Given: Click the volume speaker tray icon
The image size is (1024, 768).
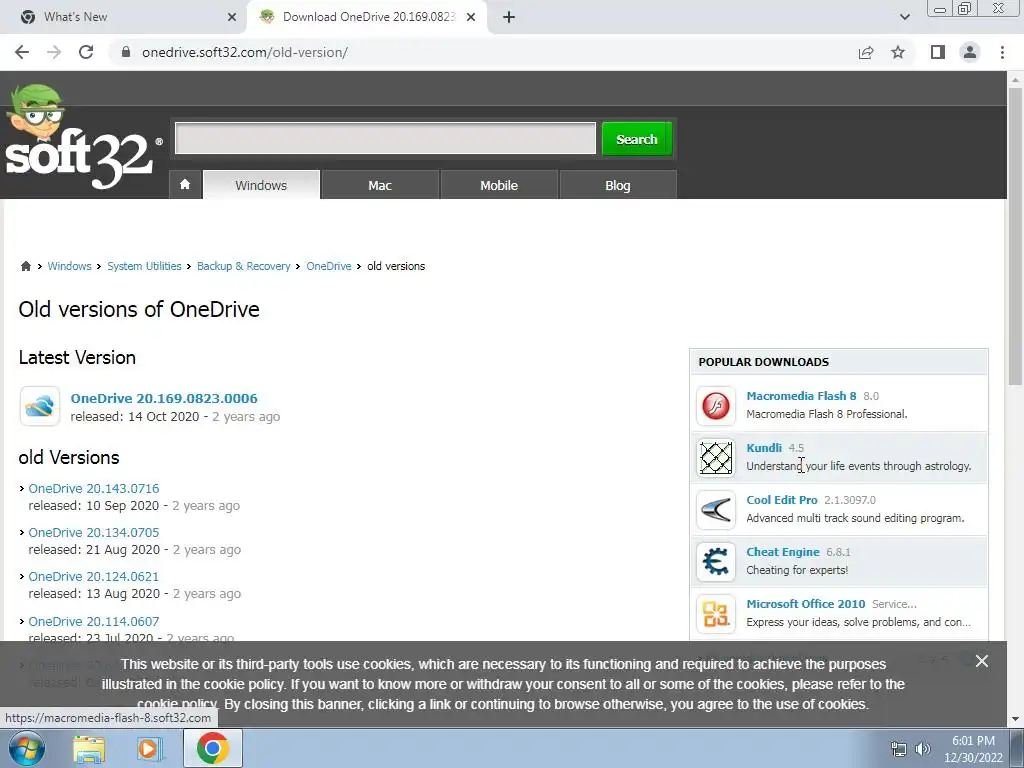Looking at the screenshot, I should [x=923, y=749].
